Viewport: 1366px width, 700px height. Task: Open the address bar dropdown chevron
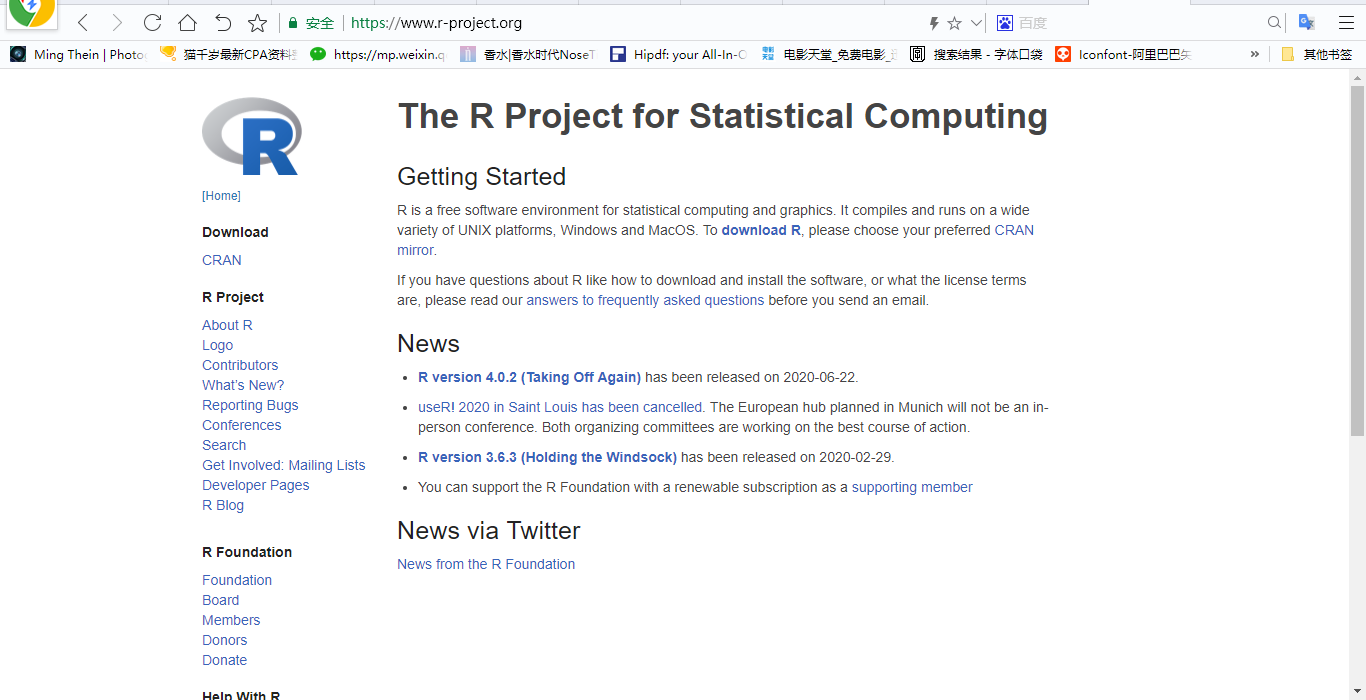[x=976, y=23]
